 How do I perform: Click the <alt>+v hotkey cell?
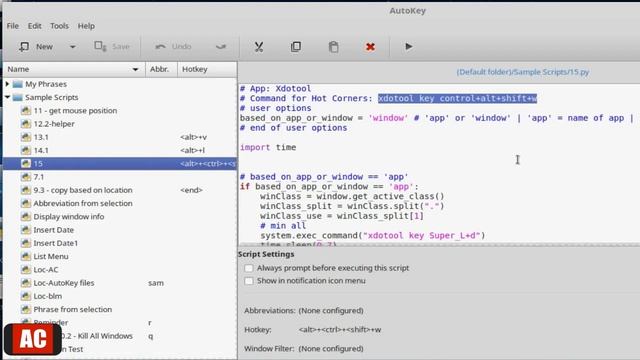193,137
